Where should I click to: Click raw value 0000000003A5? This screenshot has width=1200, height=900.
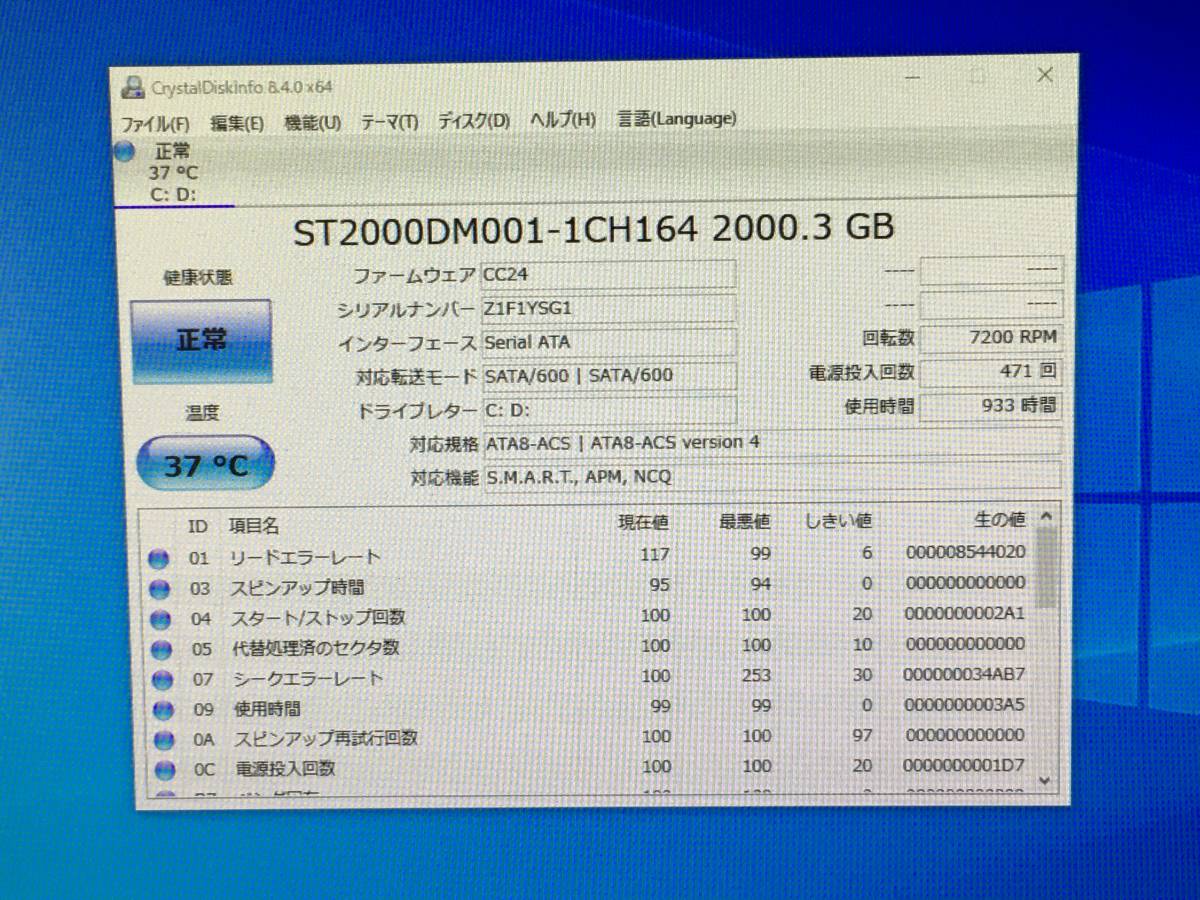[x=963, y=705]
